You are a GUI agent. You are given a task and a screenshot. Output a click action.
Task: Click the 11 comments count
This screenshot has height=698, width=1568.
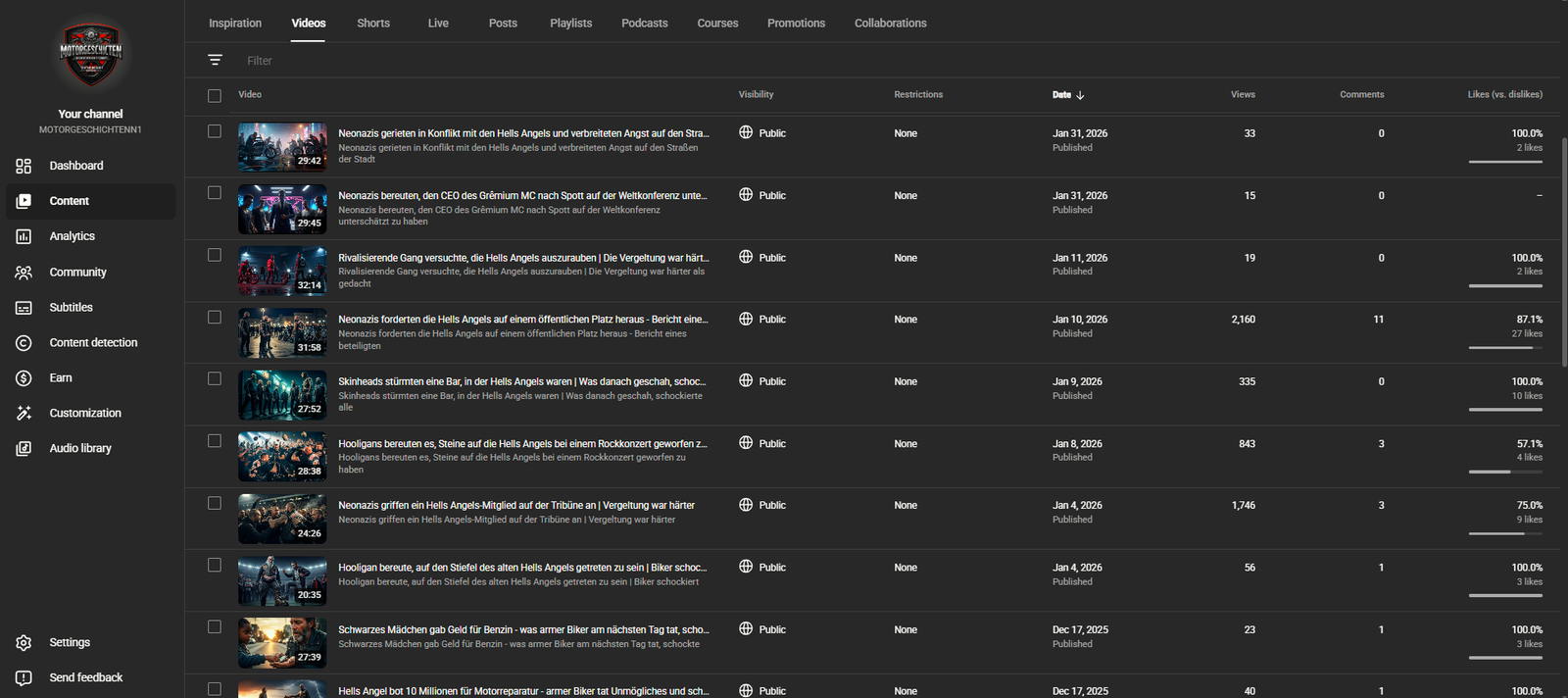coord(1379,320)
